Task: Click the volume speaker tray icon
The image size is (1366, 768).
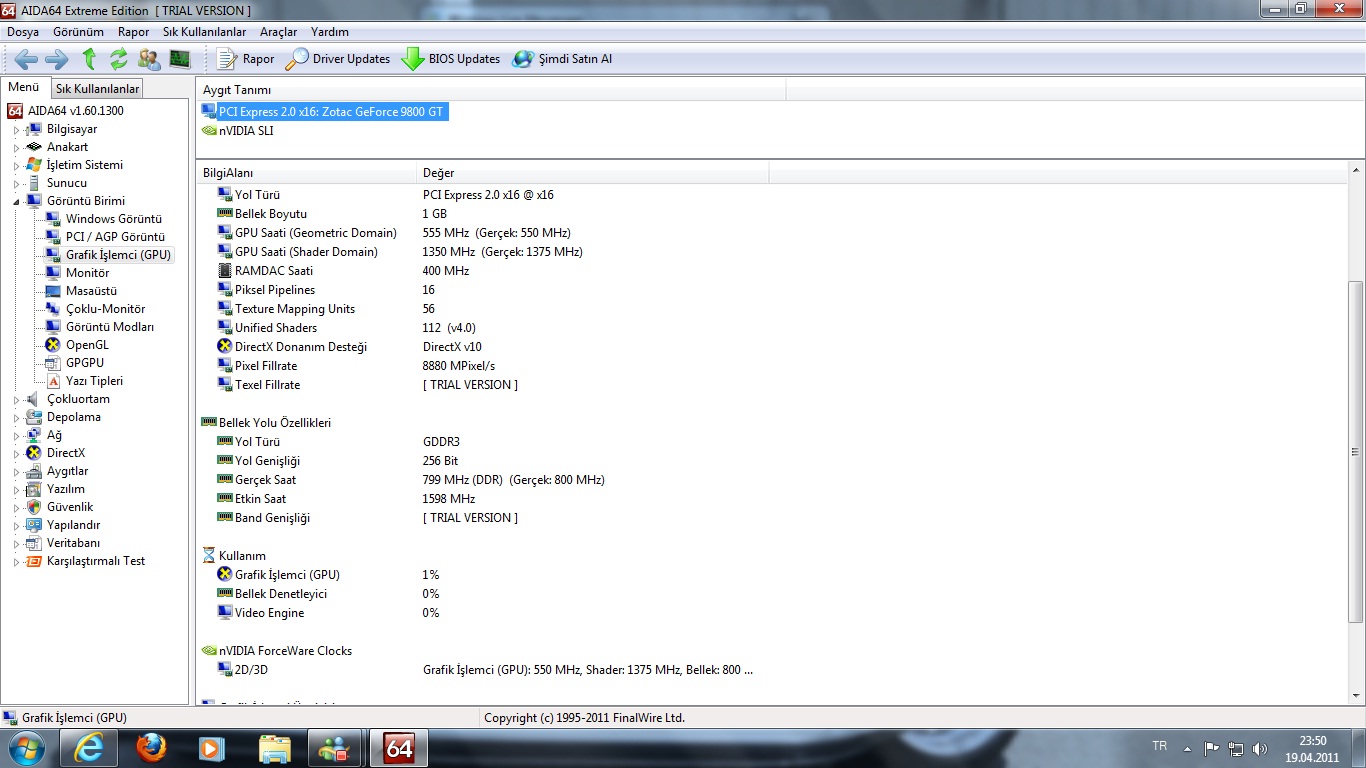Action: [x=1260, y=748]
